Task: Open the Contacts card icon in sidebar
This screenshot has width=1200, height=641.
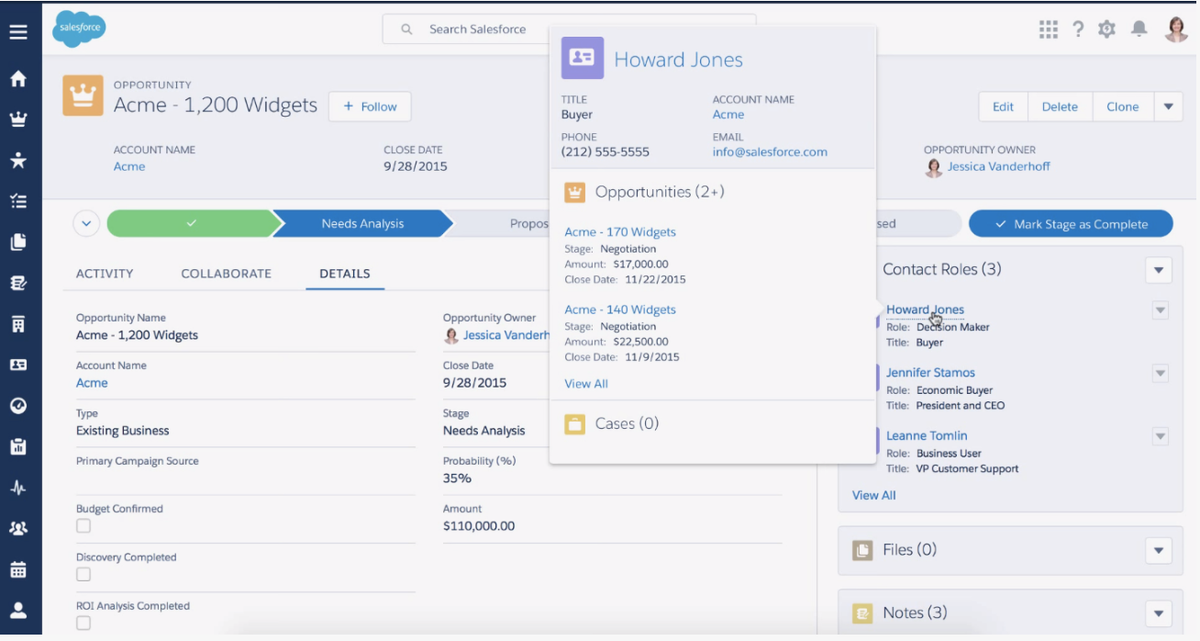Action: pos(18,365)
